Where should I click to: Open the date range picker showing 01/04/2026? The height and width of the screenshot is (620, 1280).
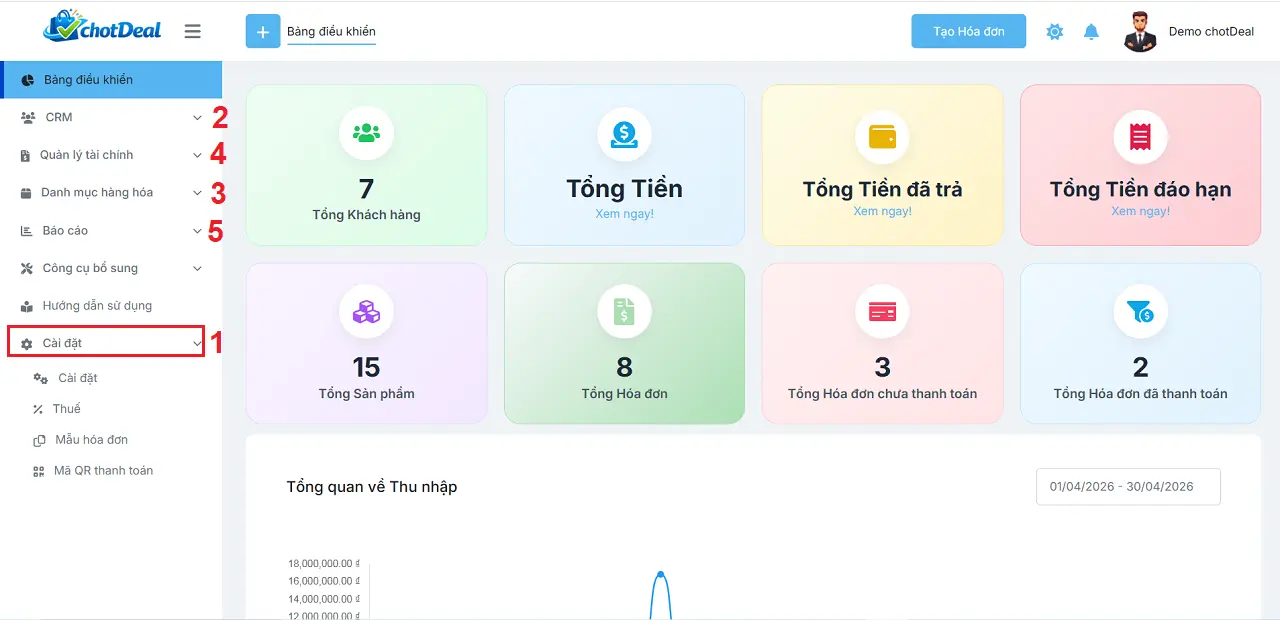point(1127,487)
